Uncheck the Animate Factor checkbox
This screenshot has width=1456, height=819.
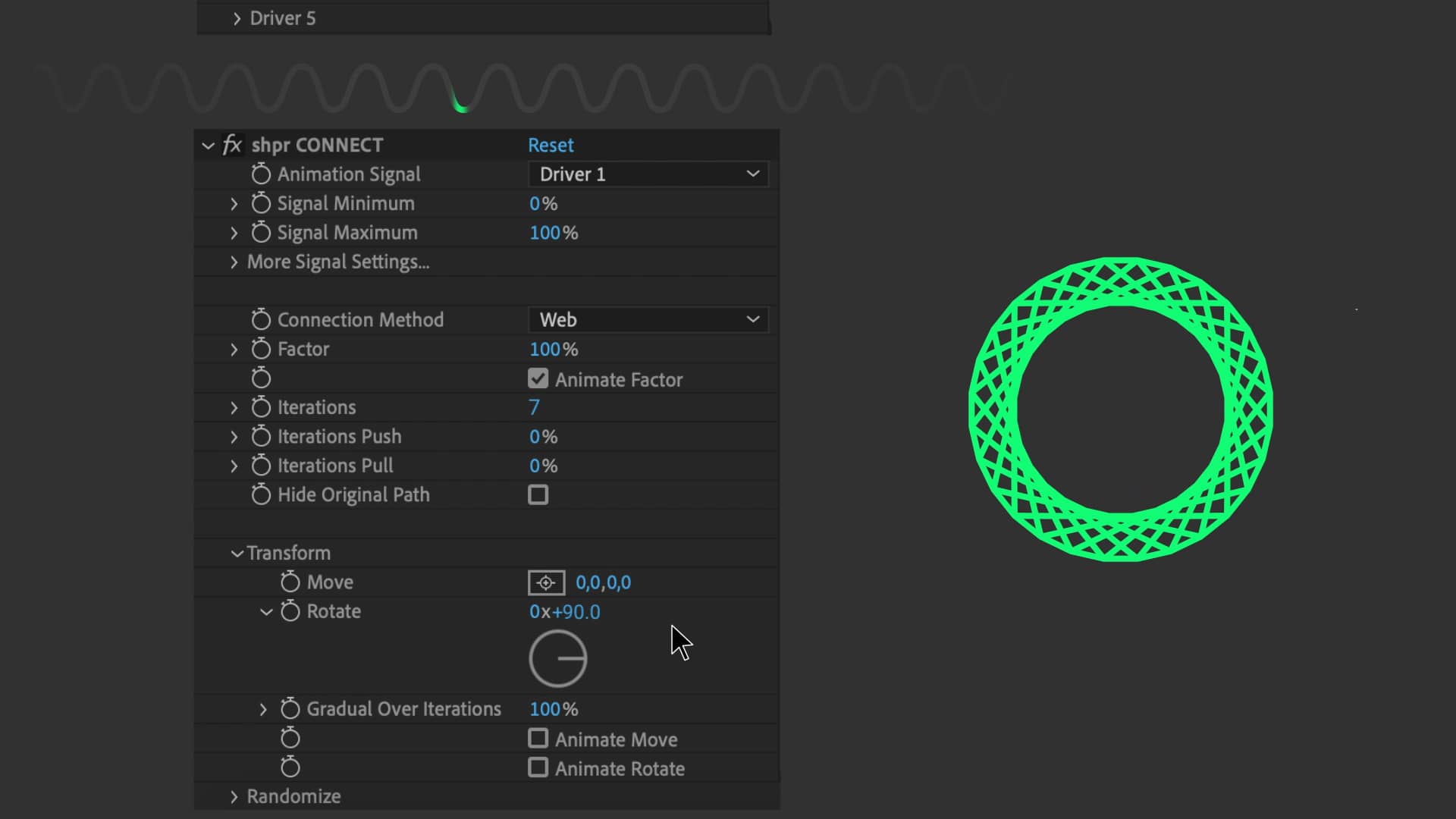(538, 378)
